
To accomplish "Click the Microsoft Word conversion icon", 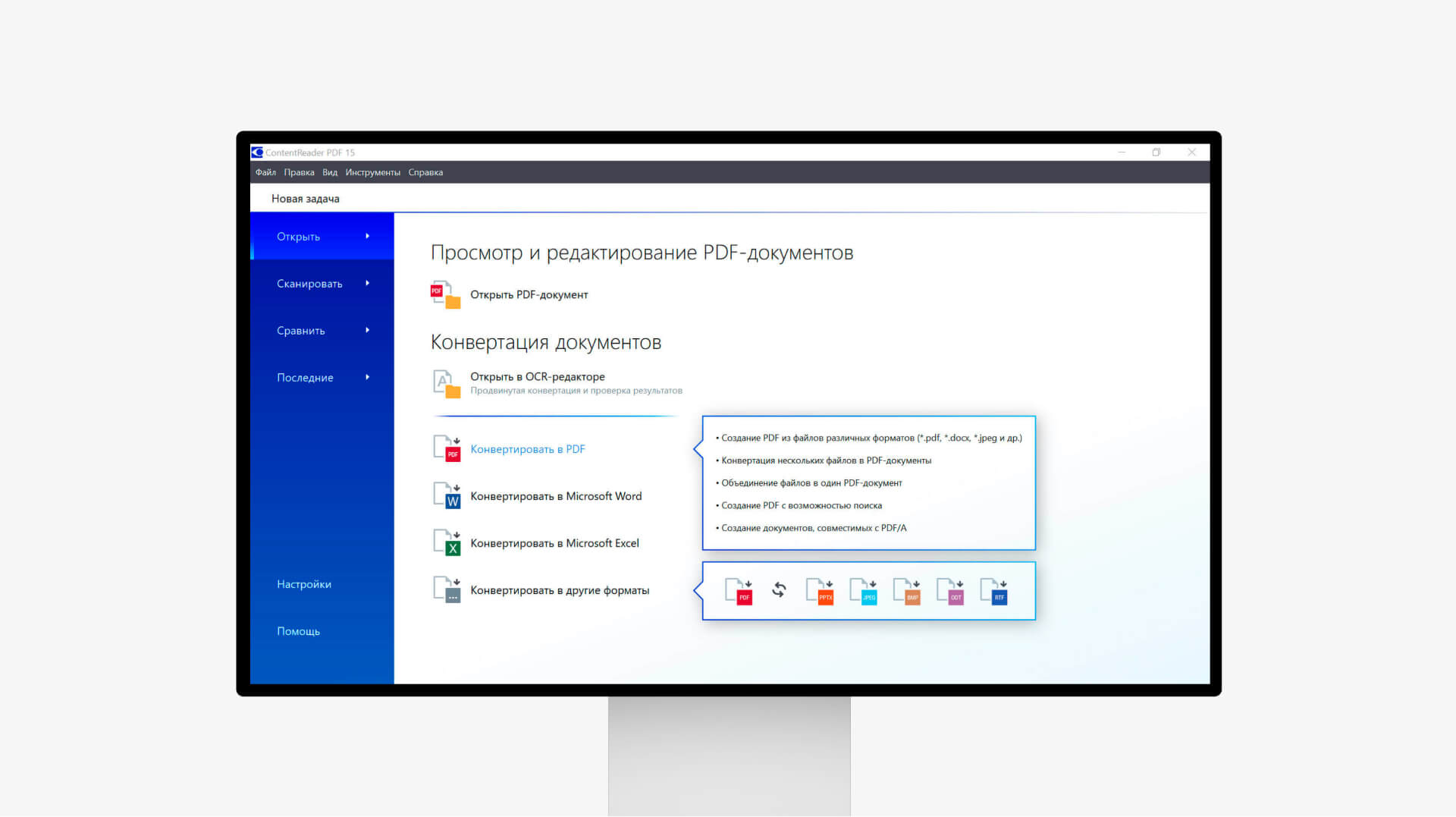I will (447, 496).
